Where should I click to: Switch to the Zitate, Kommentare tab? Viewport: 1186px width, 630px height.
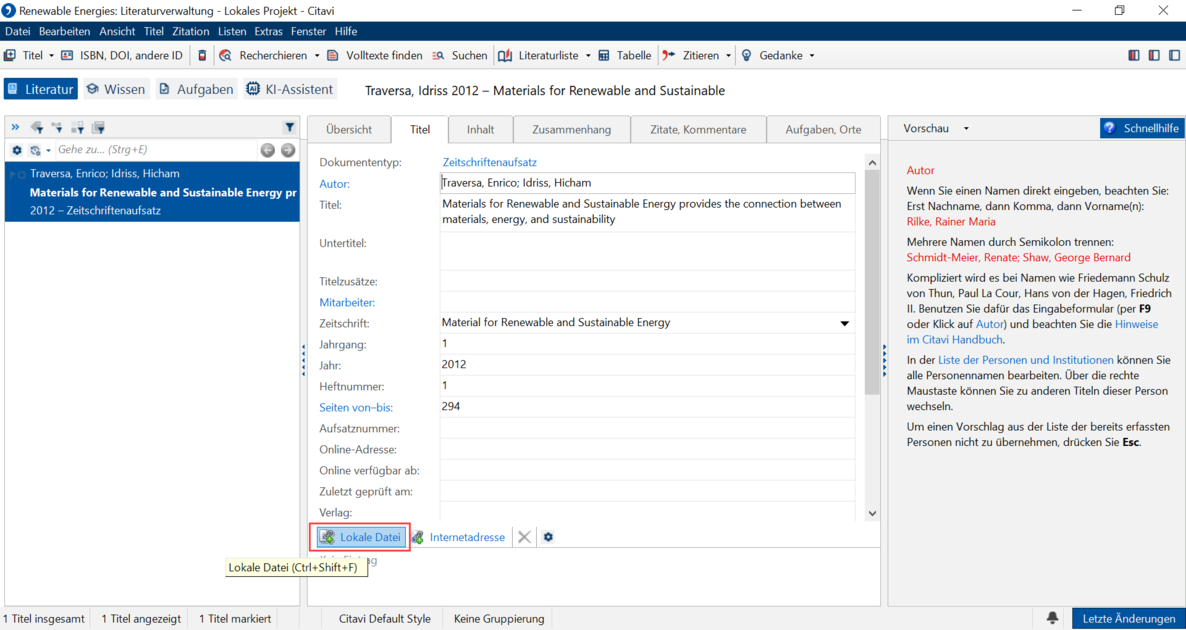pyautogui.click(x=698, y=129)
